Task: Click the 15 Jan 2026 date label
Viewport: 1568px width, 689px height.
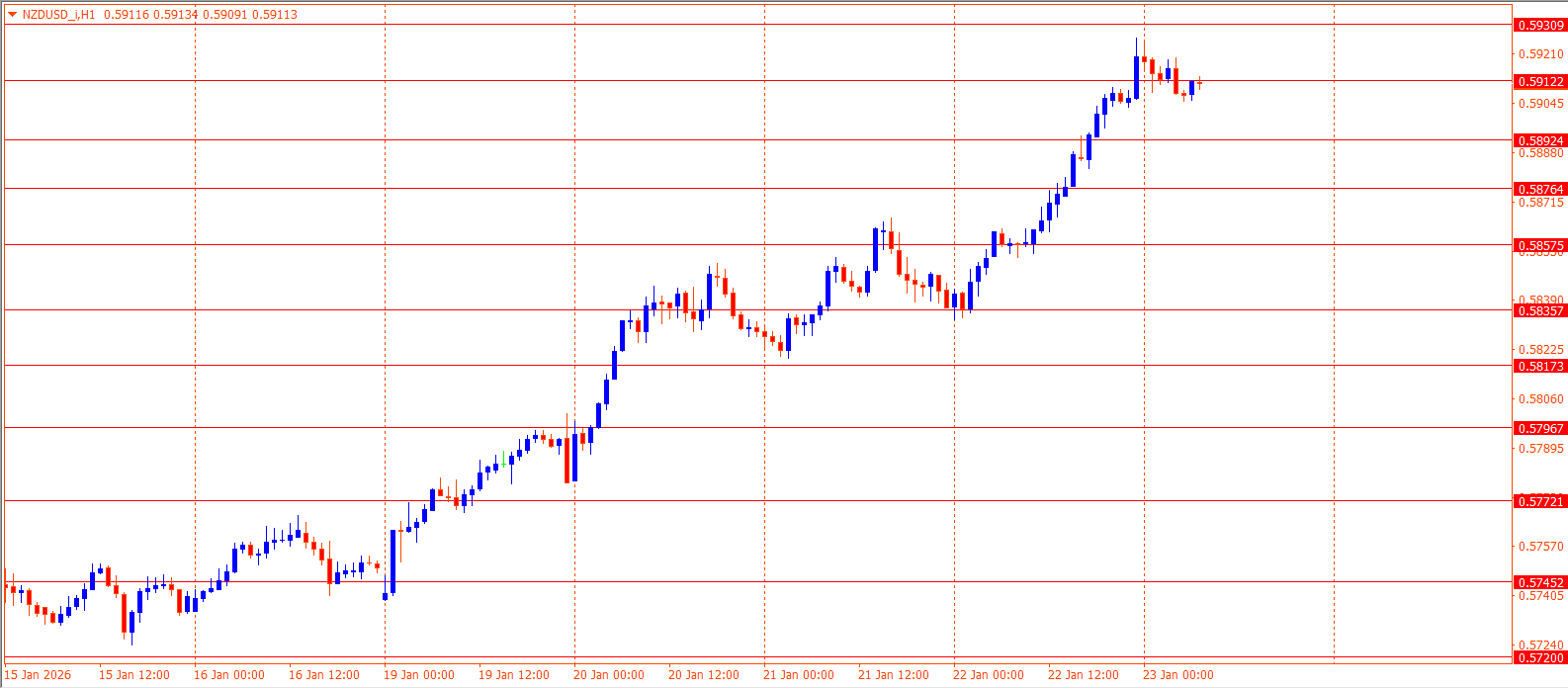Action: (x=39, y=675)
